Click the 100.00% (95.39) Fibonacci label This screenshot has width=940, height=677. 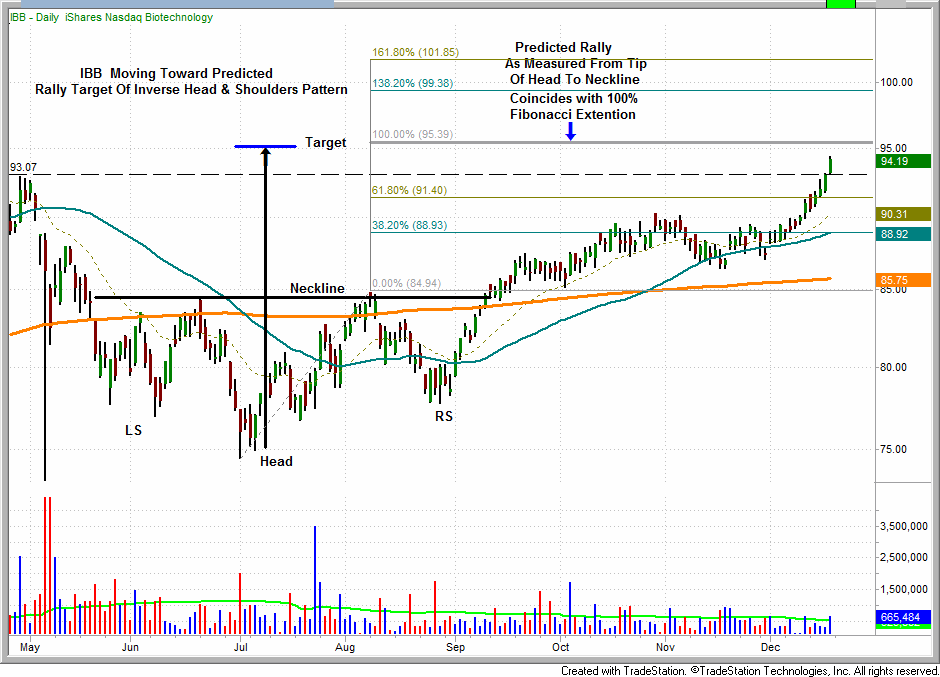(x=412, y=134)
